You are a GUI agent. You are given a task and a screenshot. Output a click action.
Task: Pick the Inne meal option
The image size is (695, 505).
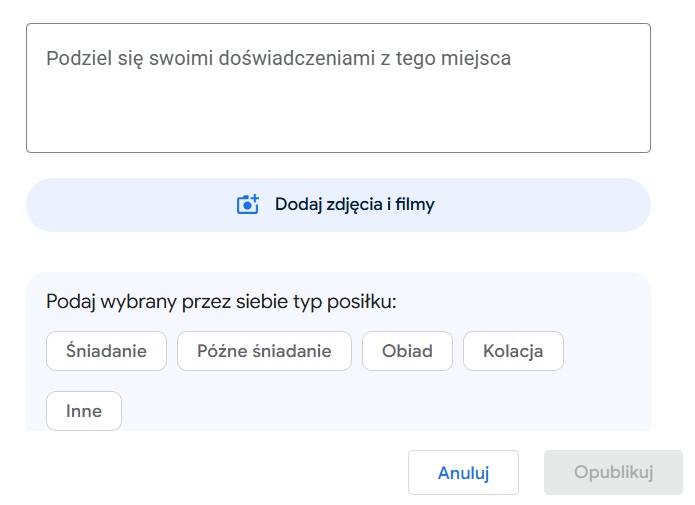click(x=84, y=411)
